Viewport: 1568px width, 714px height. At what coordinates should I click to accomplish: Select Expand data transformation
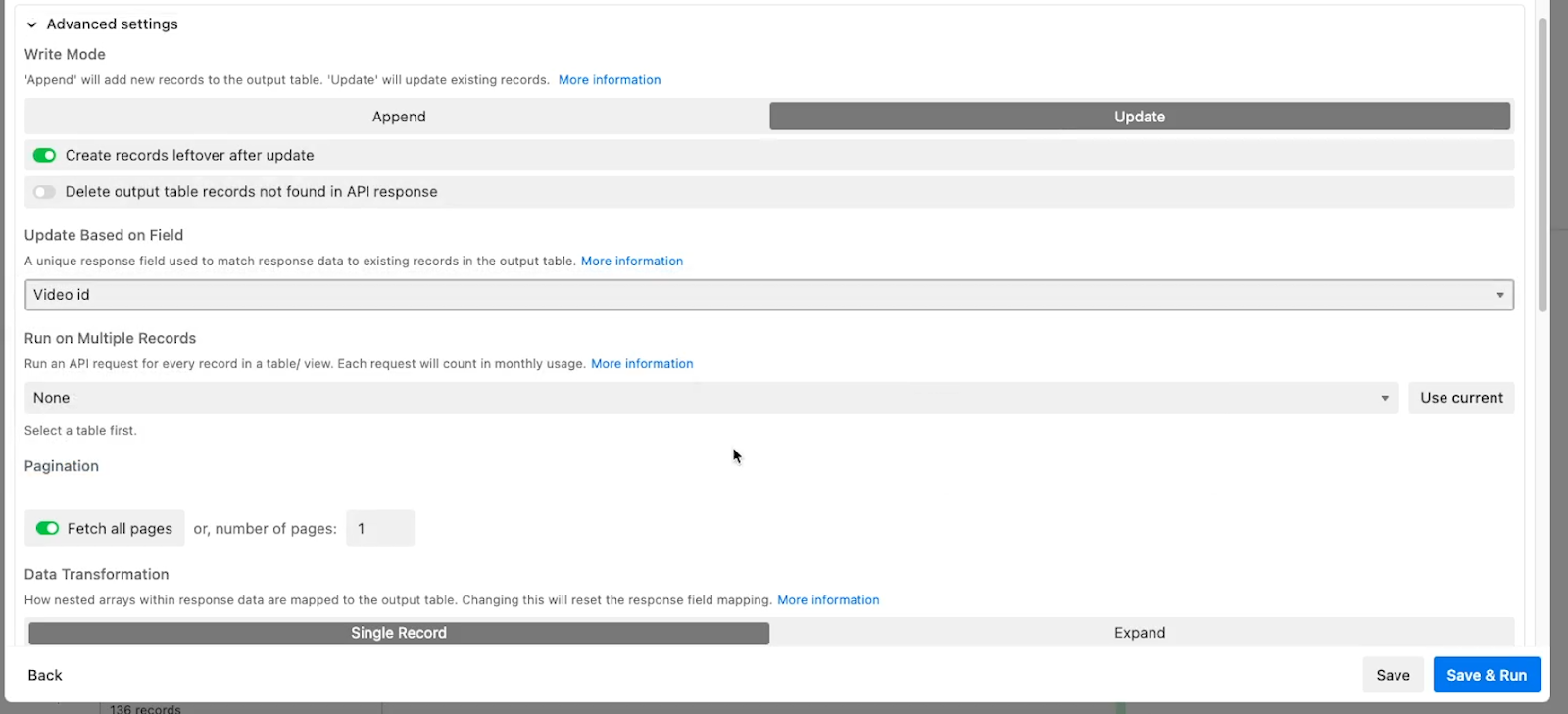(x=1140, y=633)
